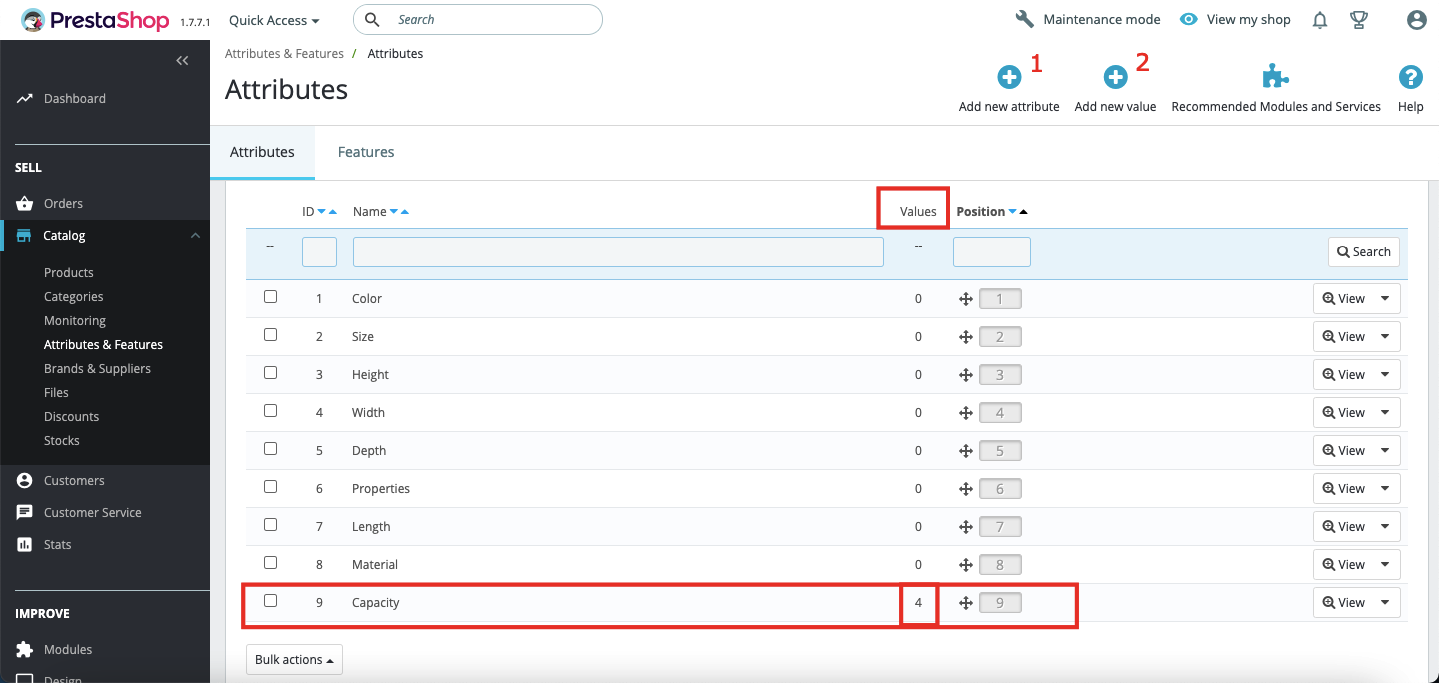This screenshot has height=683, width=1439.
Task: Sort Name column ascending arrow
Action: (405, 212)
